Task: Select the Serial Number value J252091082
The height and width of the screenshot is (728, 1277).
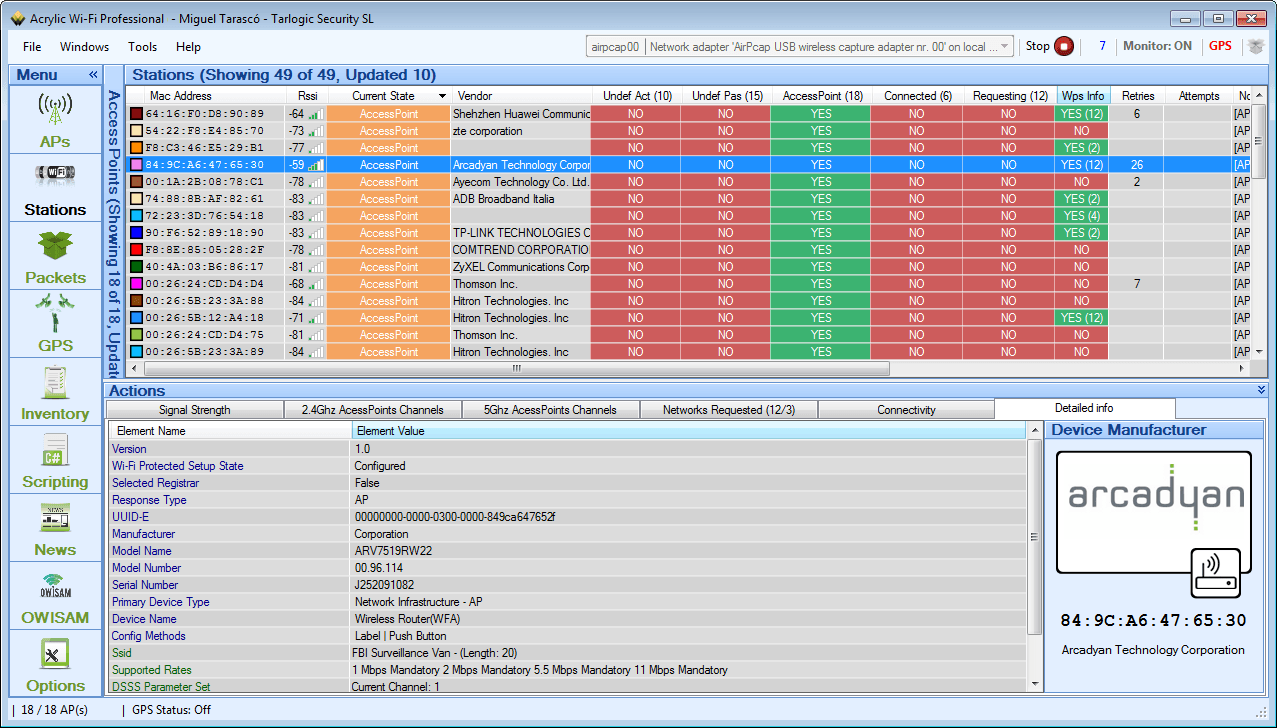Action: tap(384, 585)
